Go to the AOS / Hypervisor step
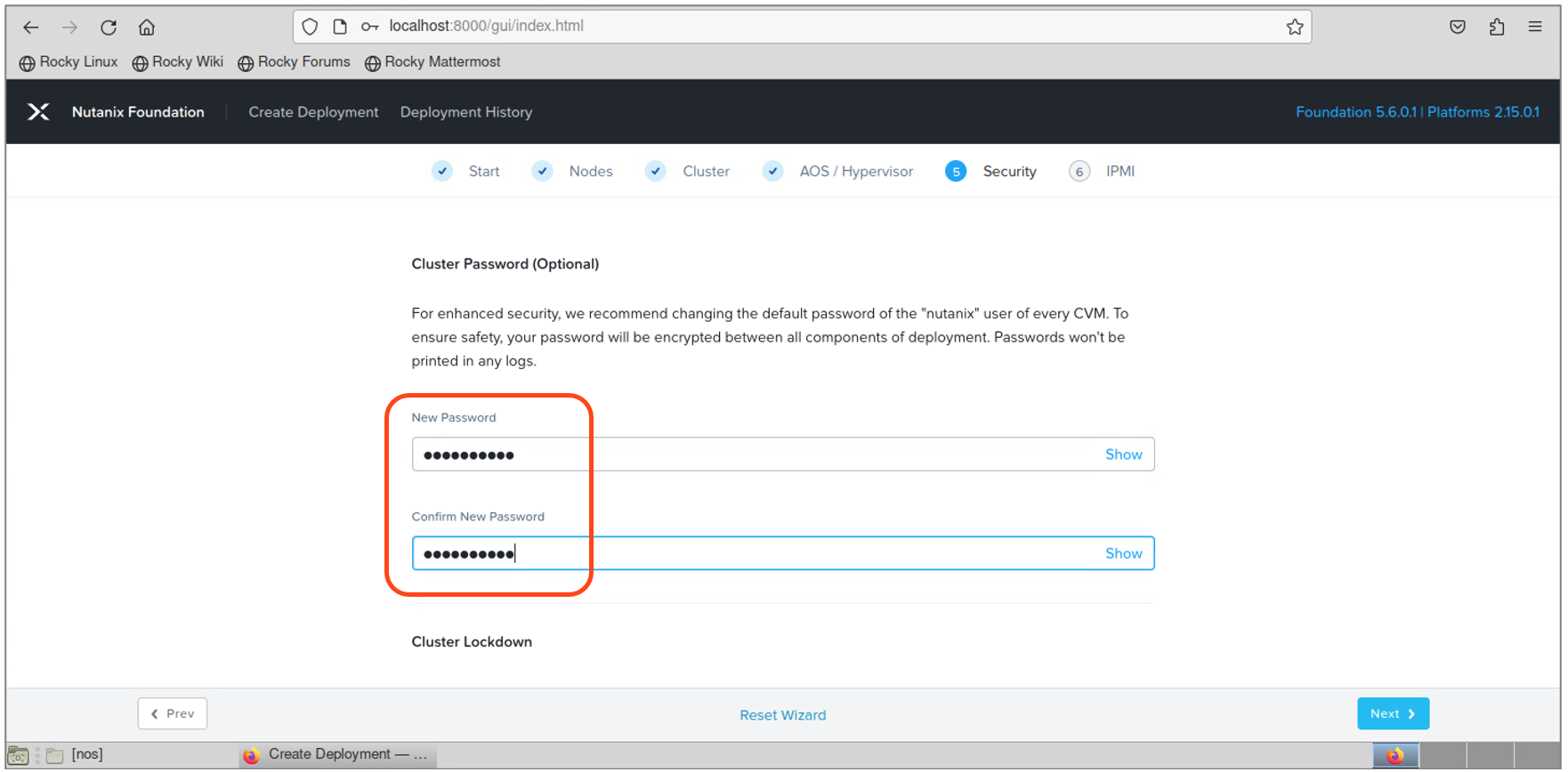Screen dimensions: 1568x772 856,172
